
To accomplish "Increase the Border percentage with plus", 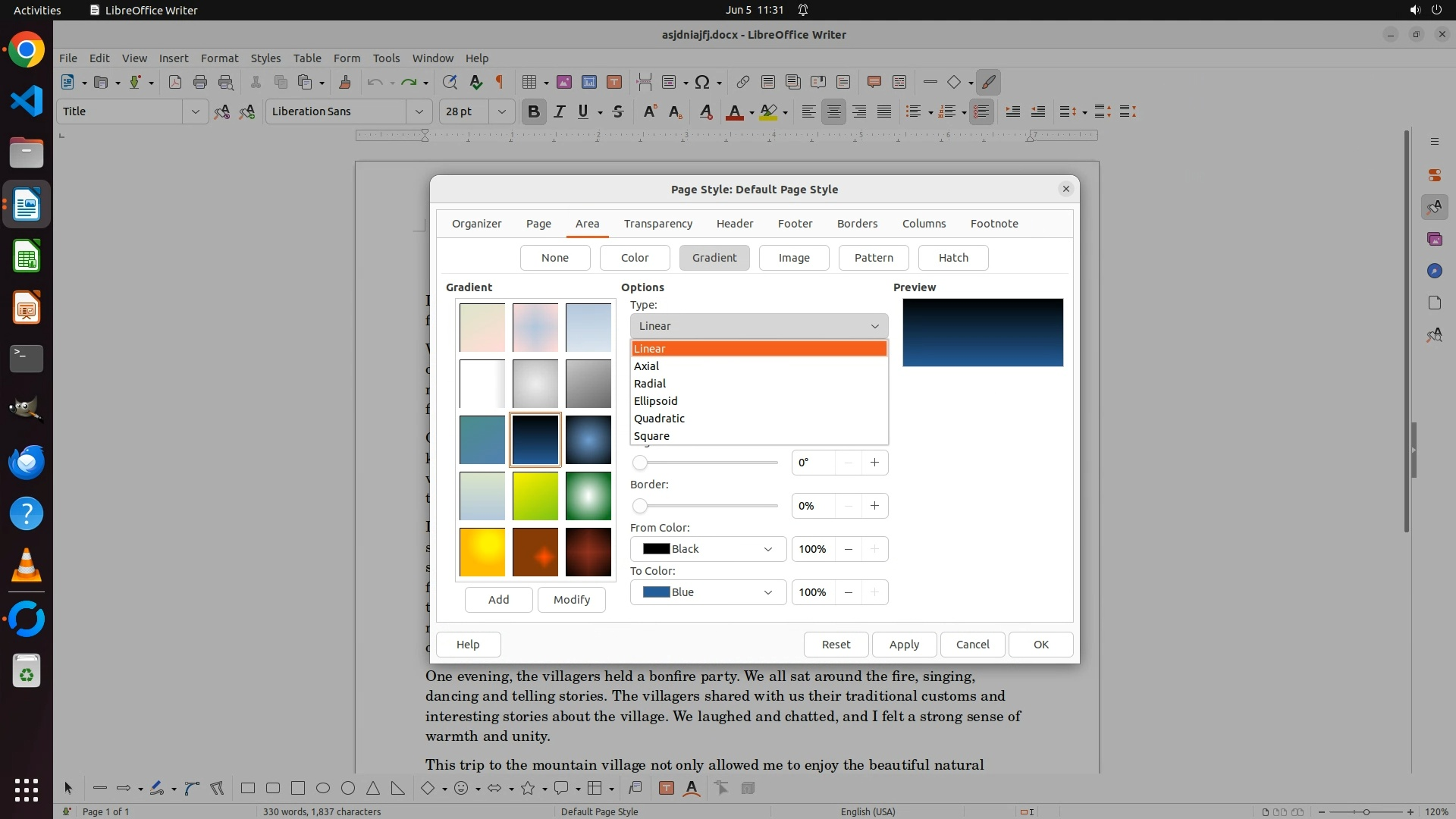I will click(x=874, y=506).
